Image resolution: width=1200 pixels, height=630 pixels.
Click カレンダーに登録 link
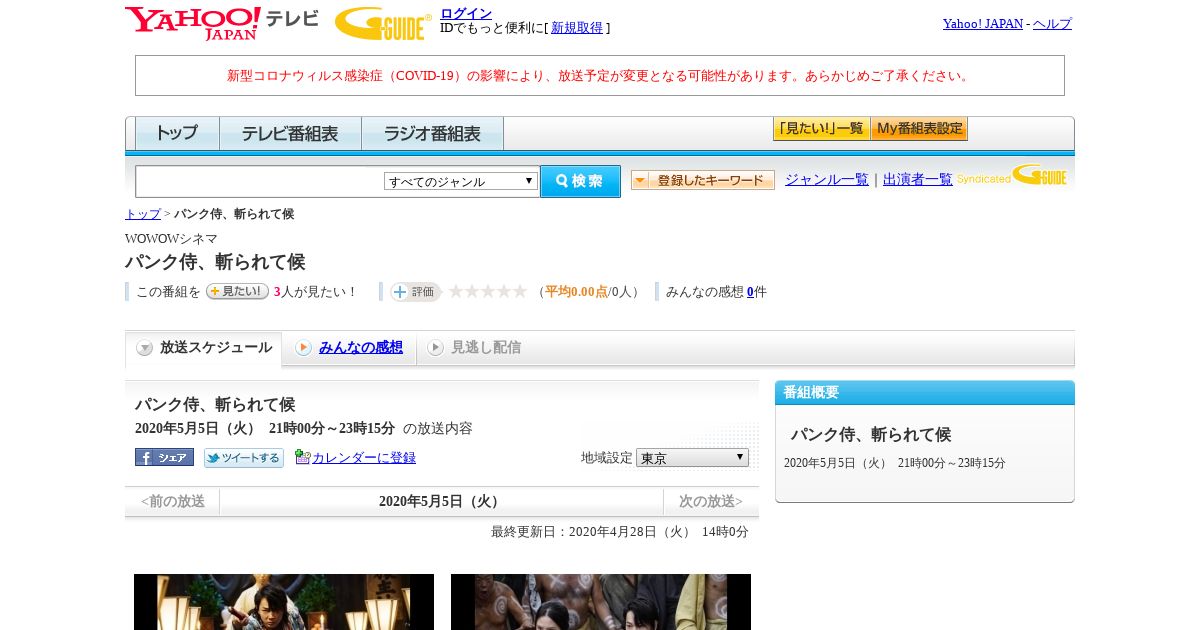coord(364,457)
